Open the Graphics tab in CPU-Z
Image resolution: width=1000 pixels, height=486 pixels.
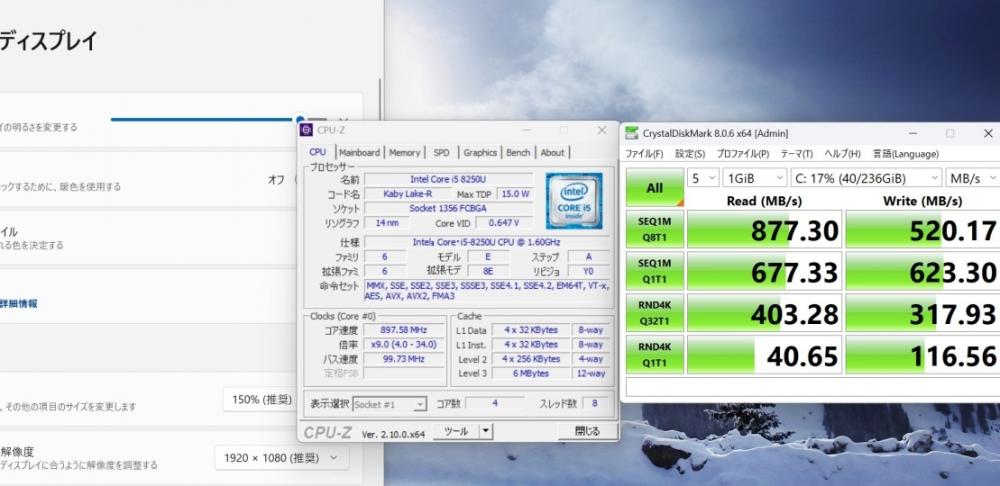point(480,152)
